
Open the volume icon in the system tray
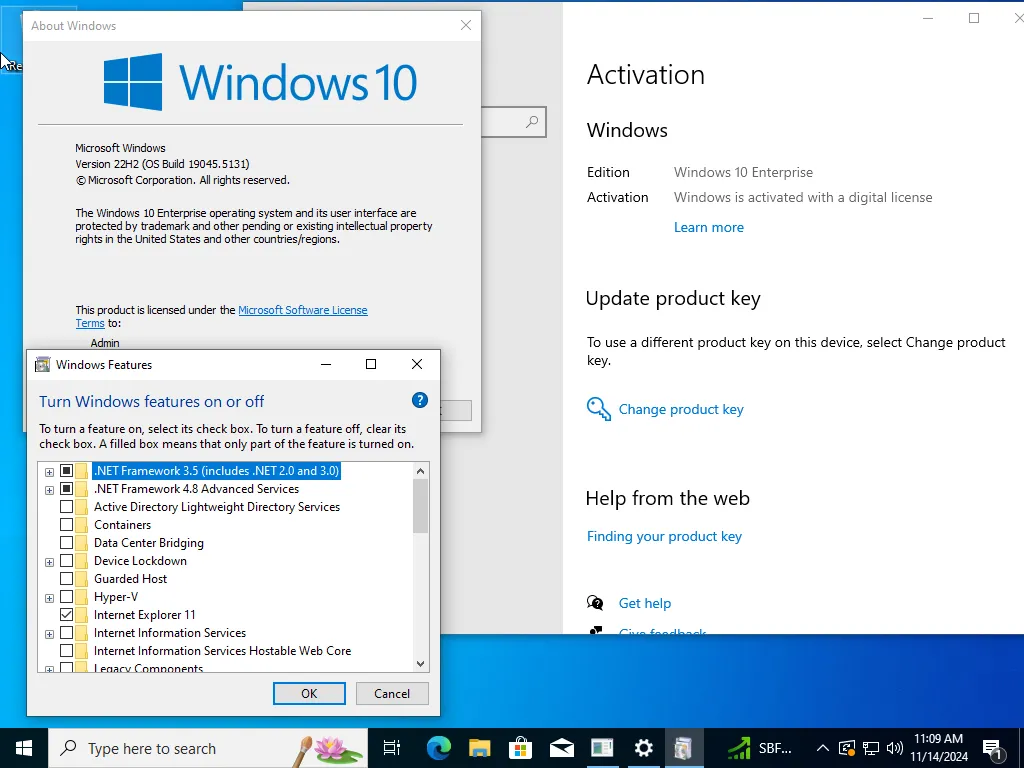click(x=893, y=747)
